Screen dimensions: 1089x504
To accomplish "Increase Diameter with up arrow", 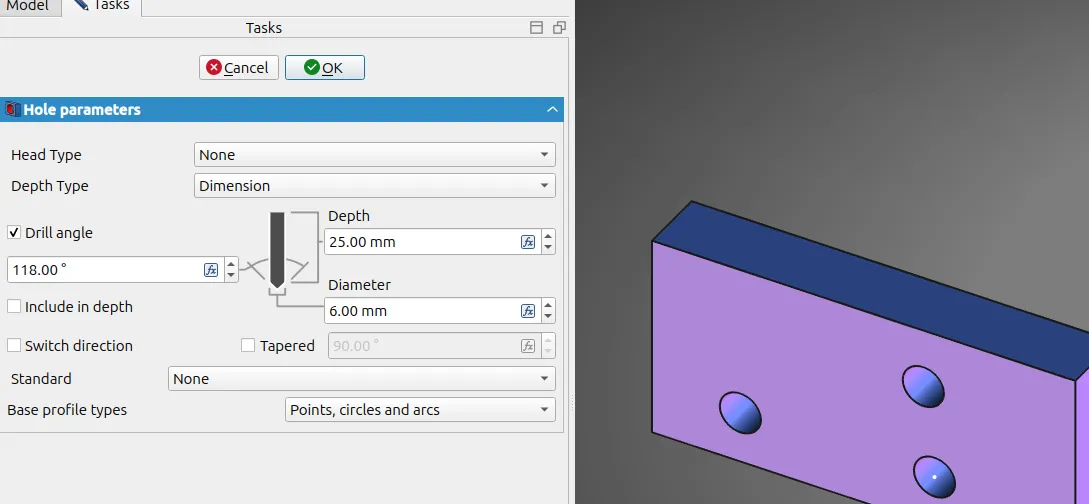I will coord(548,305).
